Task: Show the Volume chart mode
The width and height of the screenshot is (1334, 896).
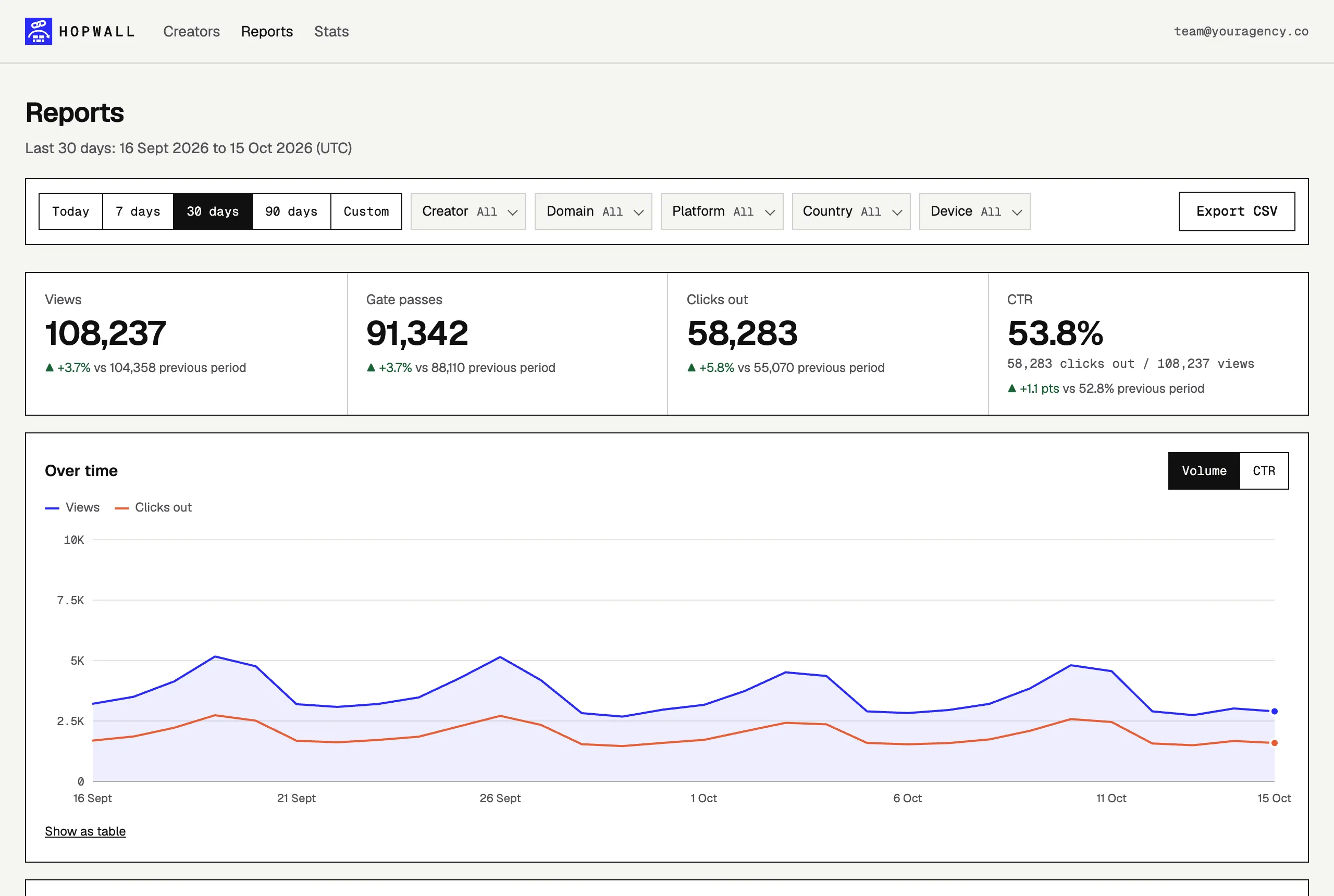Action: [1204, 471]
